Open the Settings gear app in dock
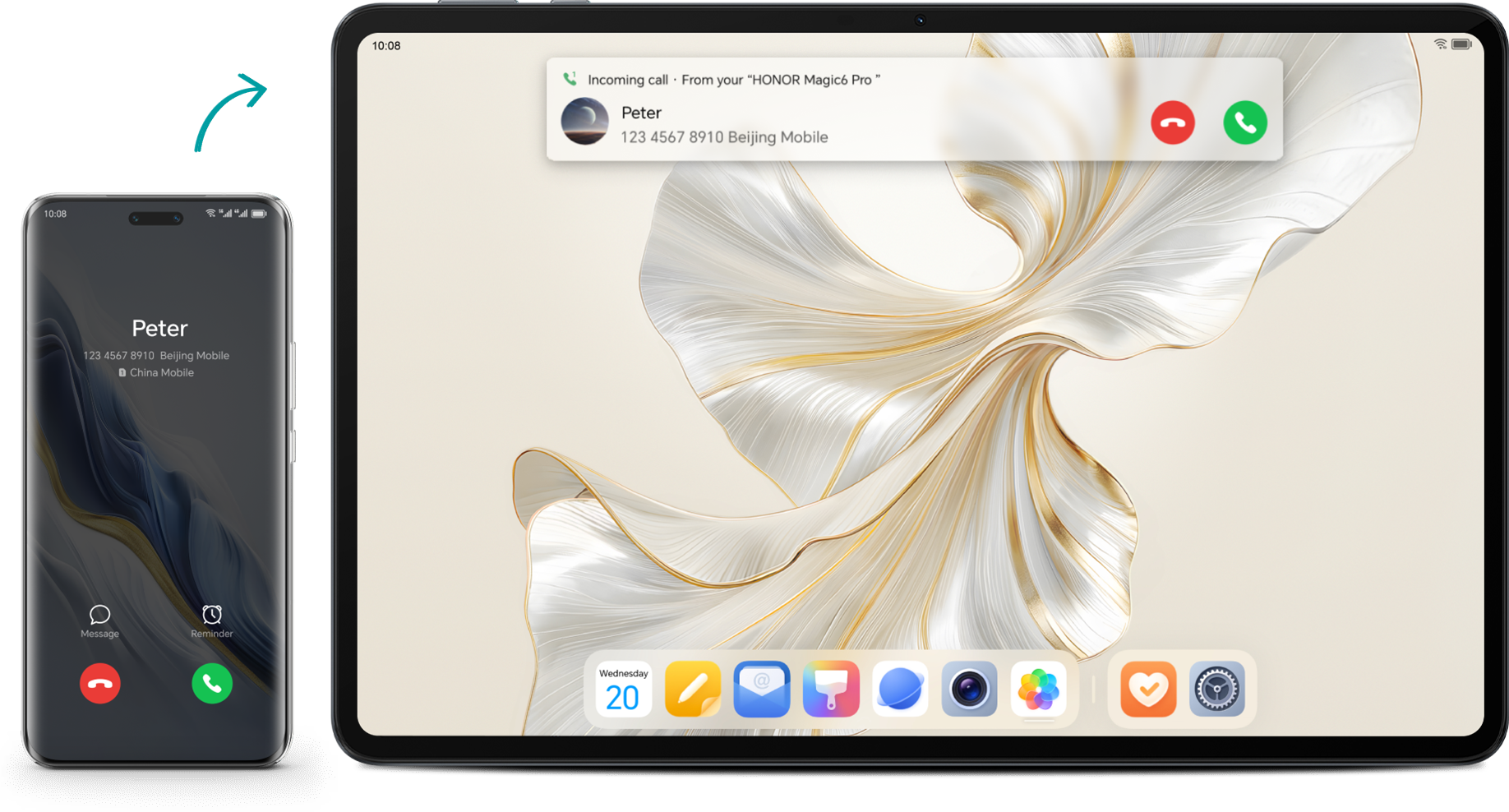This screenshot has height=812, width=1509. click(x=1217, y=689)
